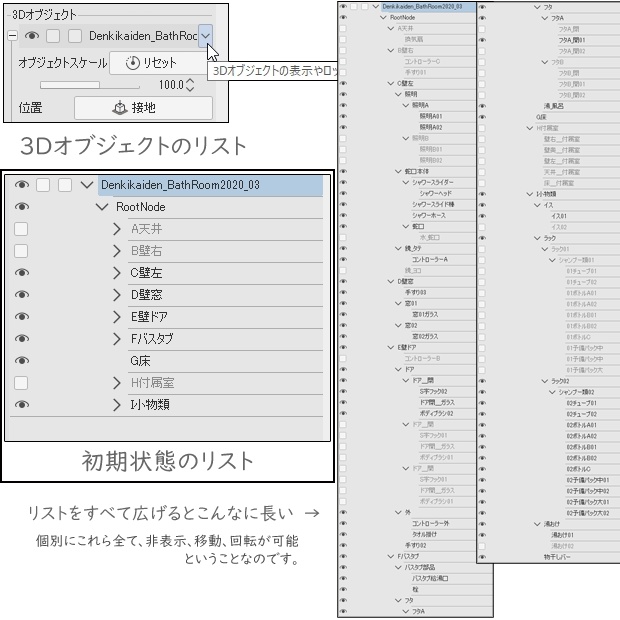Select バスタブ給湯口 row in expanded list
The image size is (620, 620).
coord(430,578)
